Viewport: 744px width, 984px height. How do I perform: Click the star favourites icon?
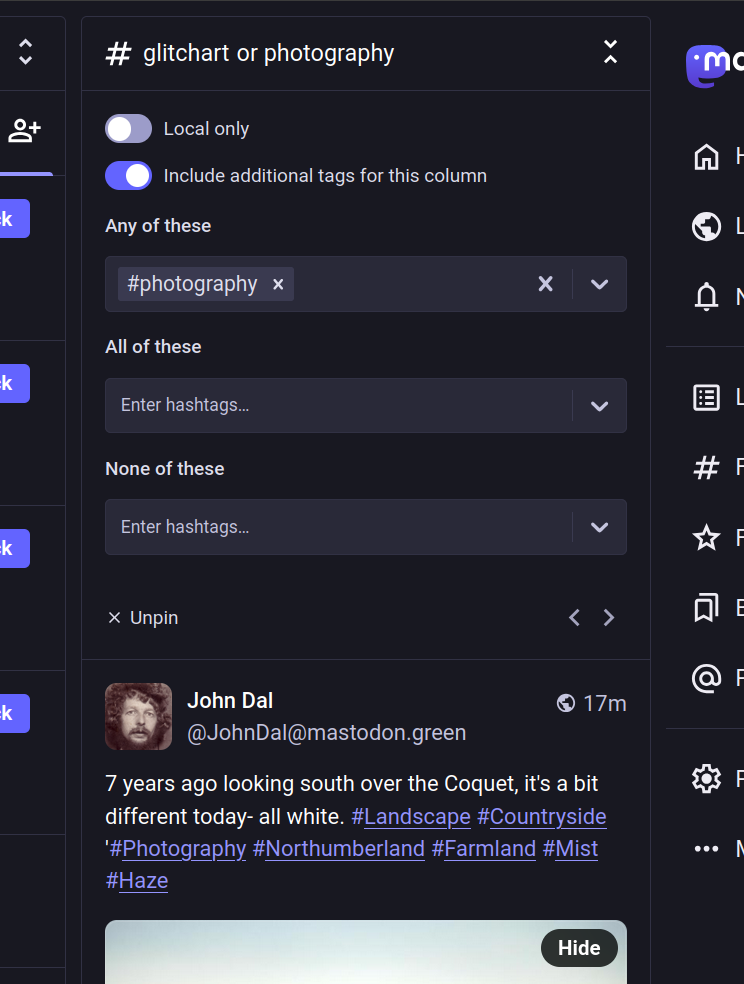[x=707, y=538]
